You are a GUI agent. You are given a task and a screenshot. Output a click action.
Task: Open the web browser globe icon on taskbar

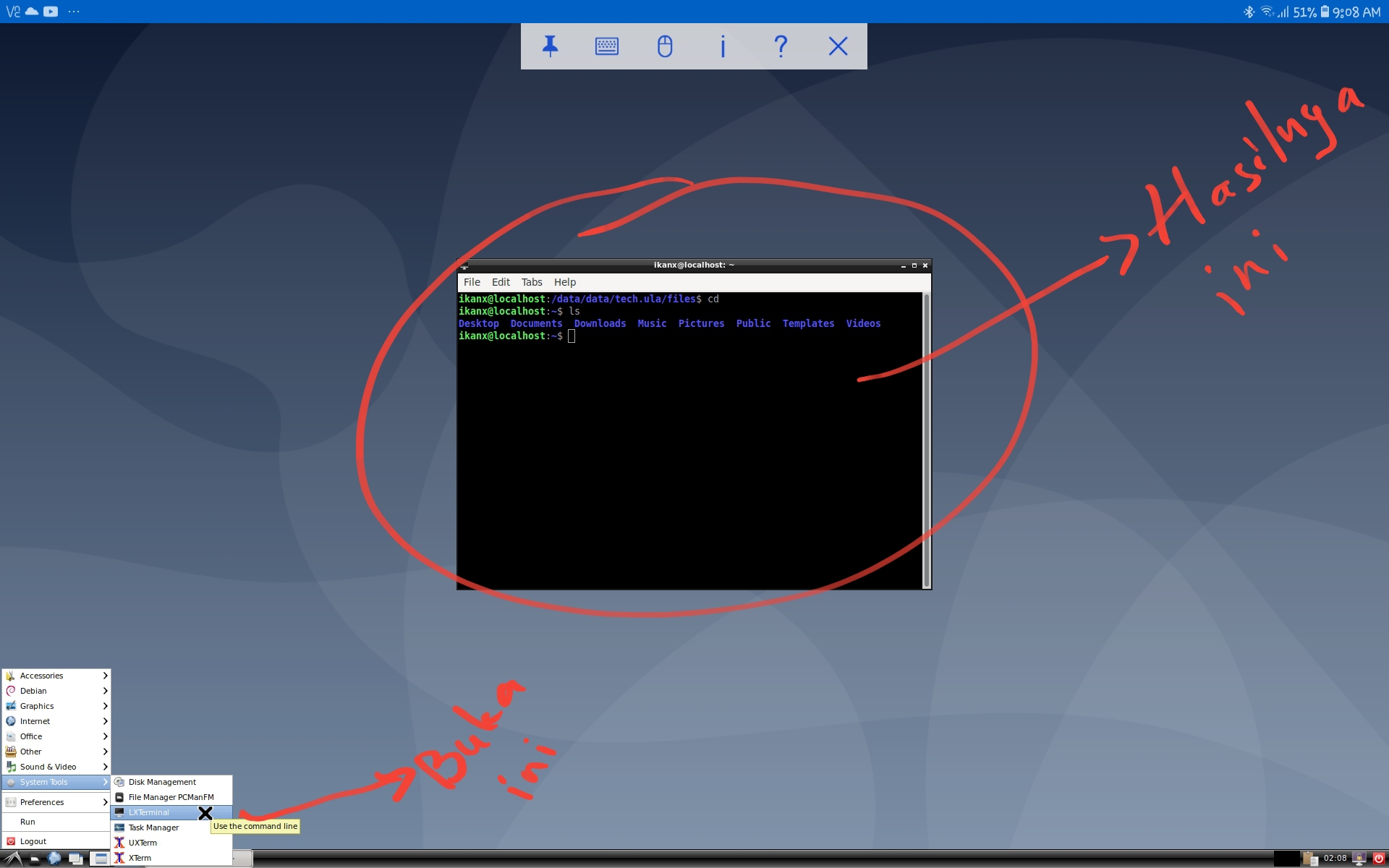54,859
